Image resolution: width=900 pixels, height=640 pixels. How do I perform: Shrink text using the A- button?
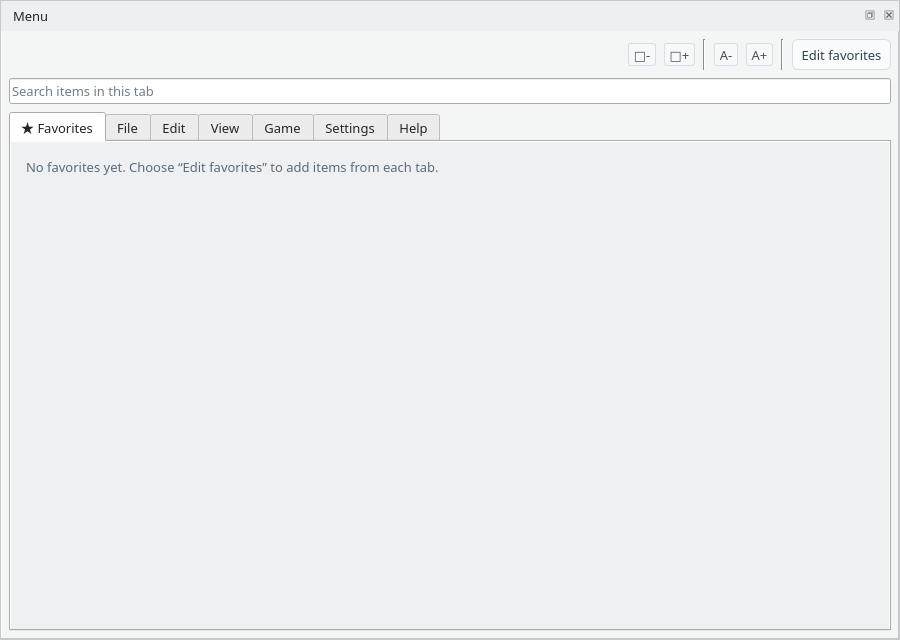pyautogui.click(x=726, y=55)
